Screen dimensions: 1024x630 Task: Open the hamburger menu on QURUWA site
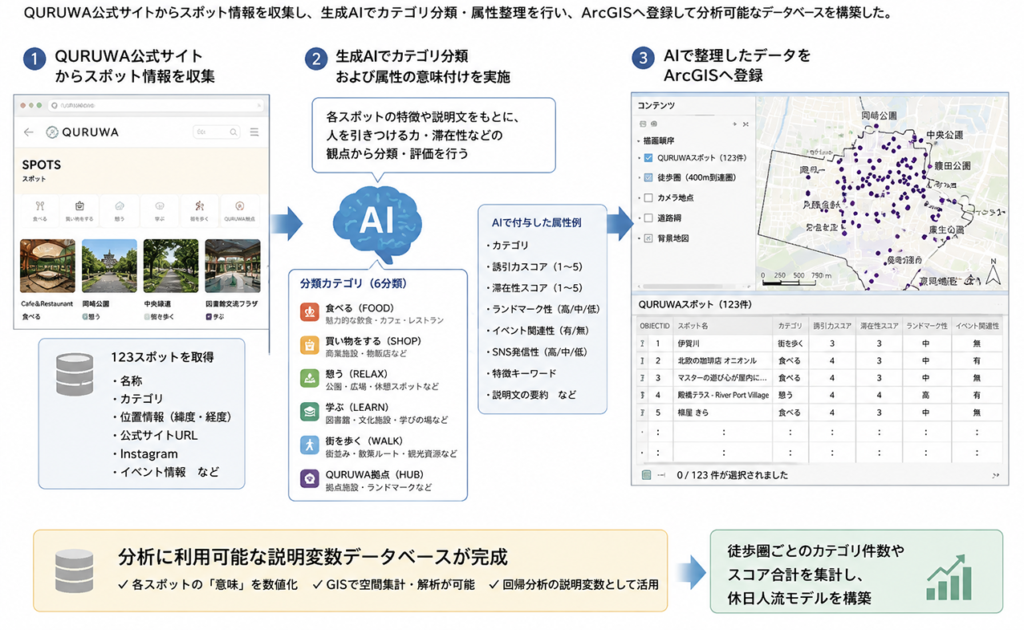point(254,132)
